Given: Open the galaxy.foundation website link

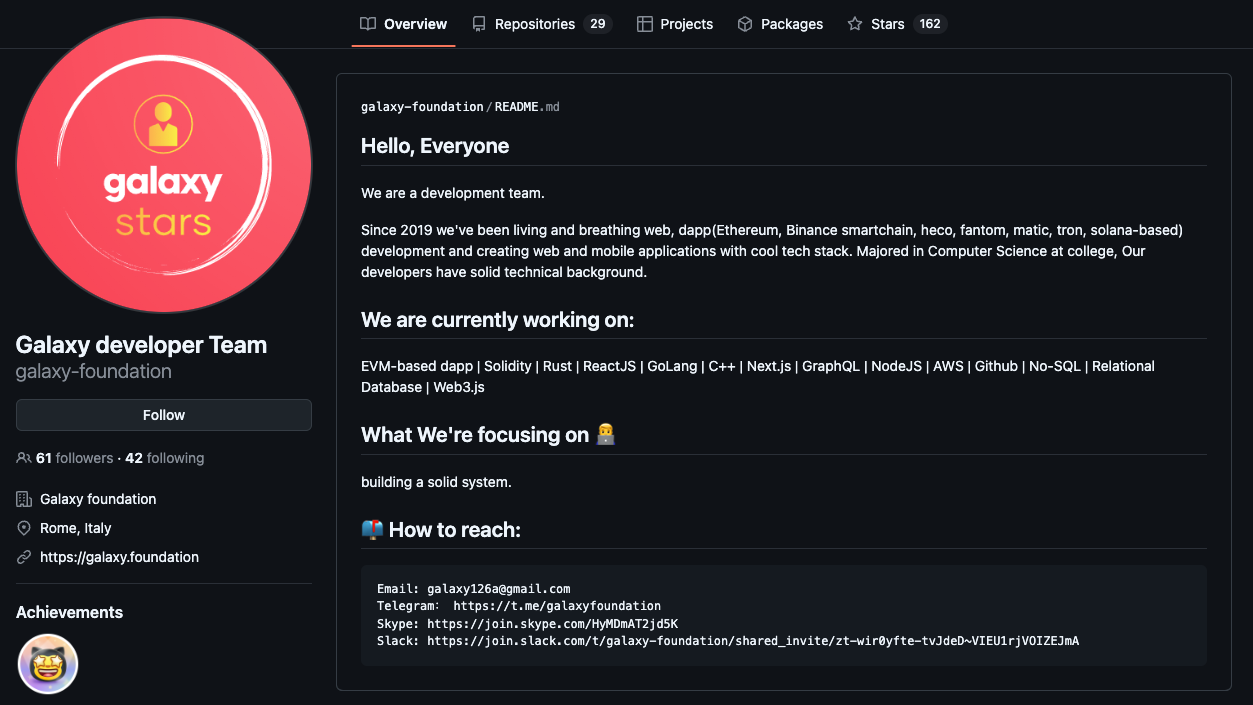Looking at the screenshot, I should tap(119, 557).
